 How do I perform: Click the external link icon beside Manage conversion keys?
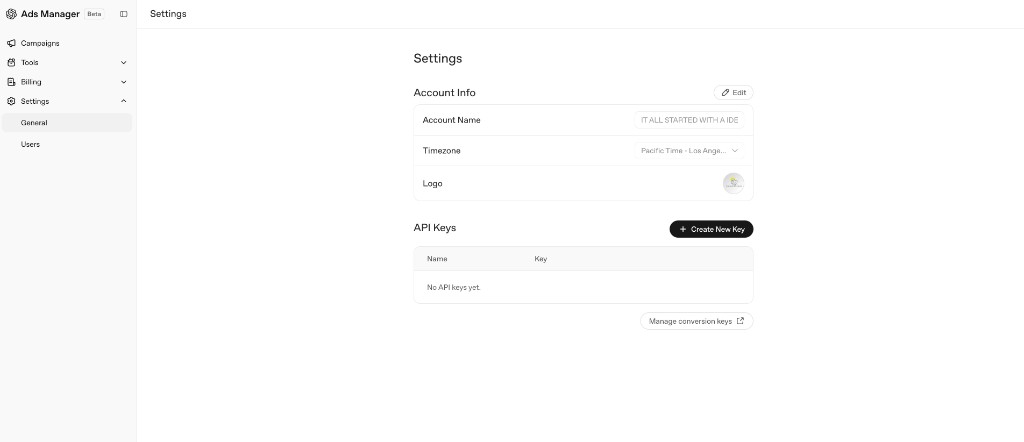pos(740,321)
